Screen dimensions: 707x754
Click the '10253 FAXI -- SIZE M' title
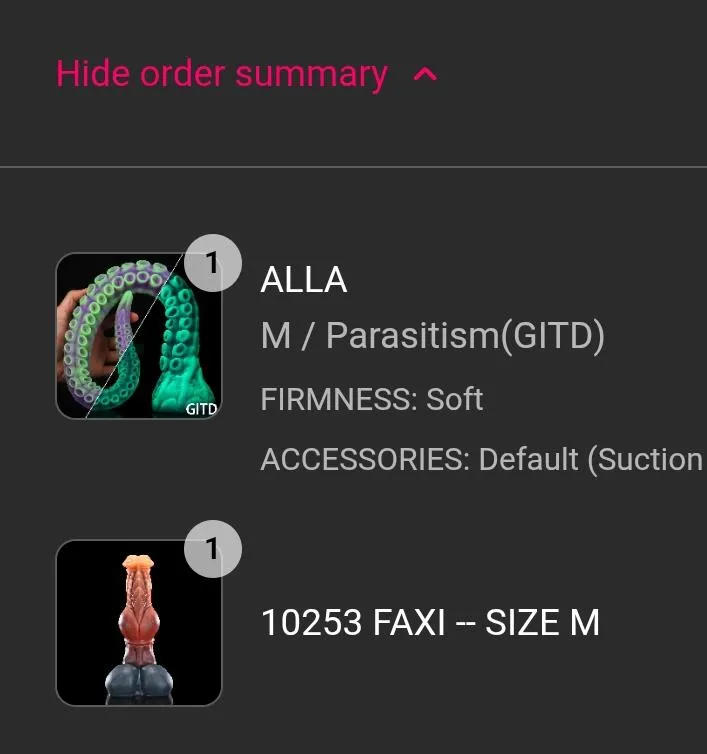(x=430, y=623)
